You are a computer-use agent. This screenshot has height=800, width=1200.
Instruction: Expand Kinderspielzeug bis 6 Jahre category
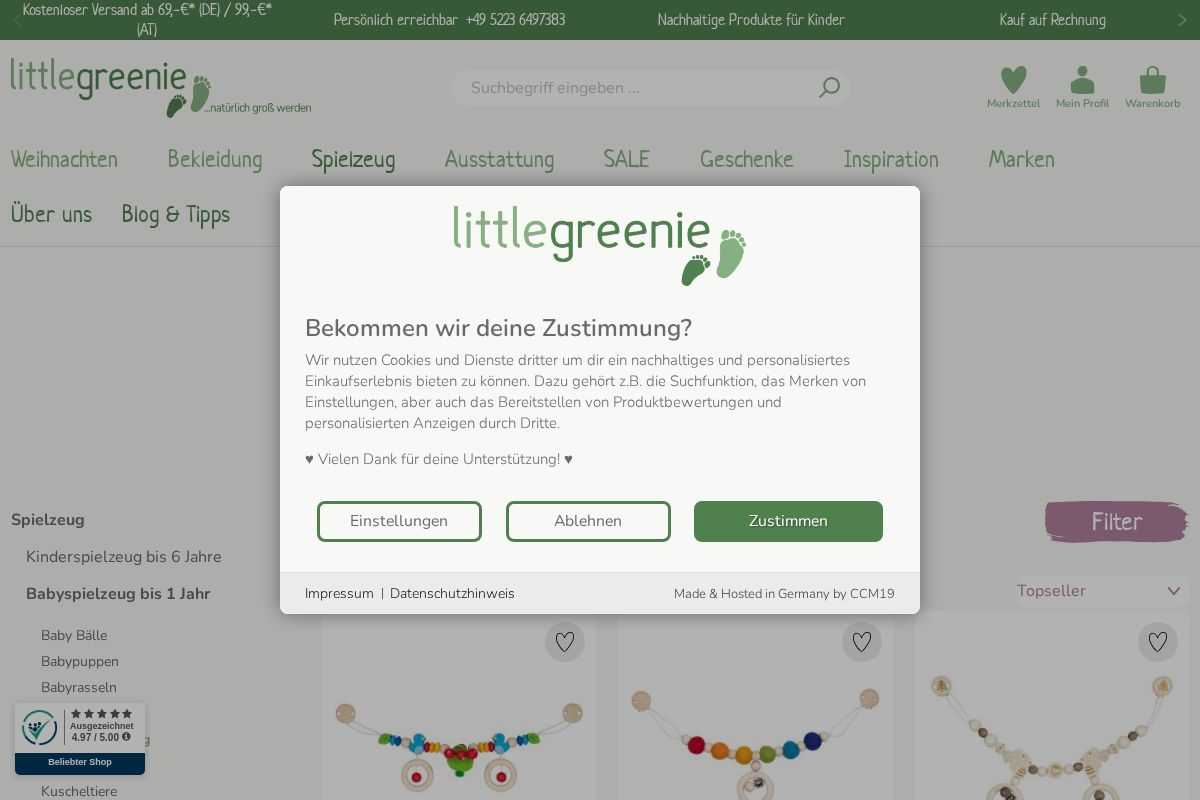point(124,557)
